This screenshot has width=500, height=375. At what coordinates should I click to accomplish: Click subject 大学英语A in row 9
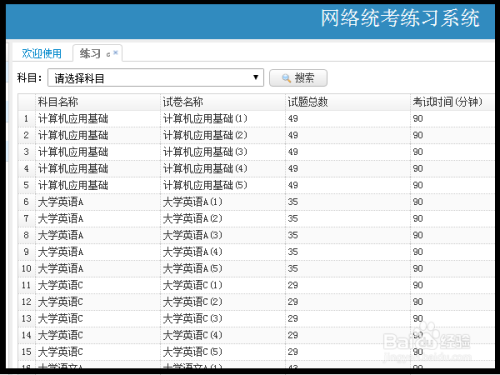[x=61, y=252]
